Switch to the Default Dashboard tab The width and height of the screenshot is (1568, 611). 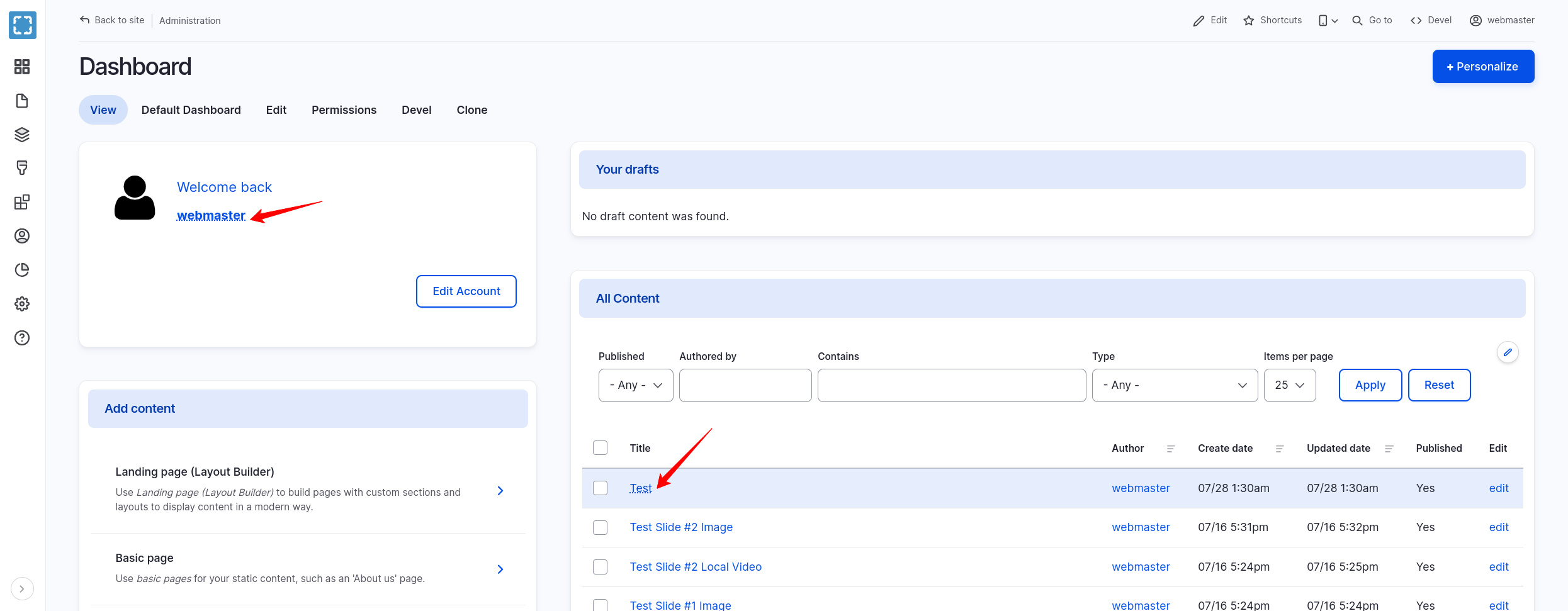(x=191, y=110)
